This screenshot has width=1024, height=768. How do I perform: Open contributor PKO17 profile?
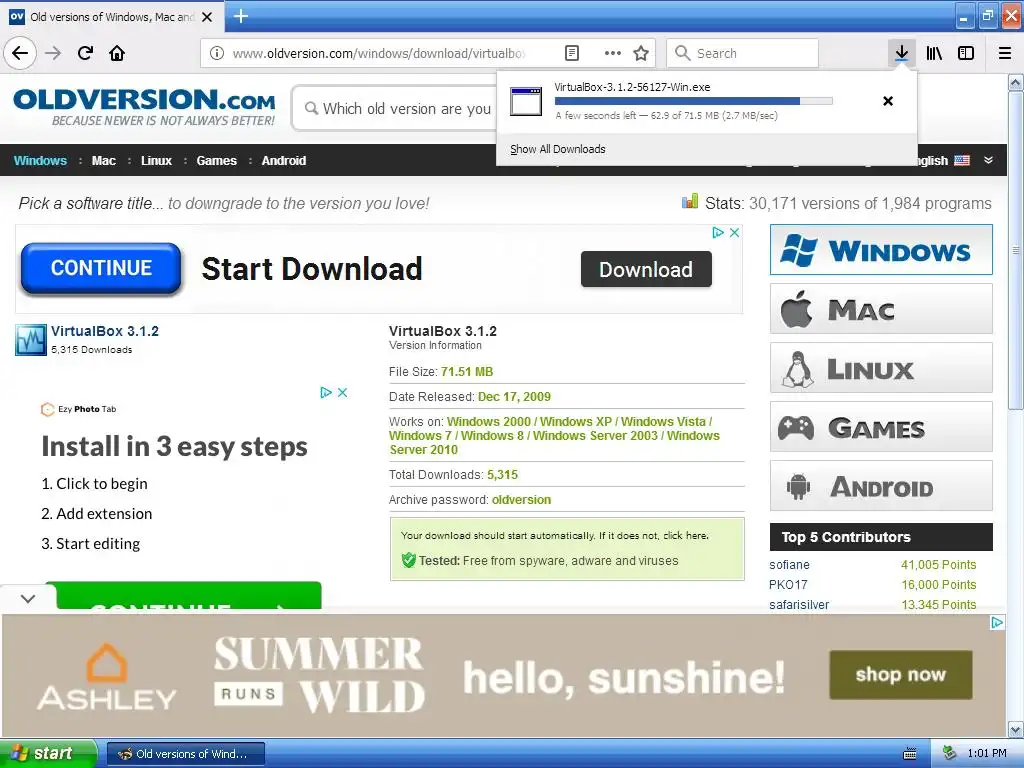click(788, 584)
